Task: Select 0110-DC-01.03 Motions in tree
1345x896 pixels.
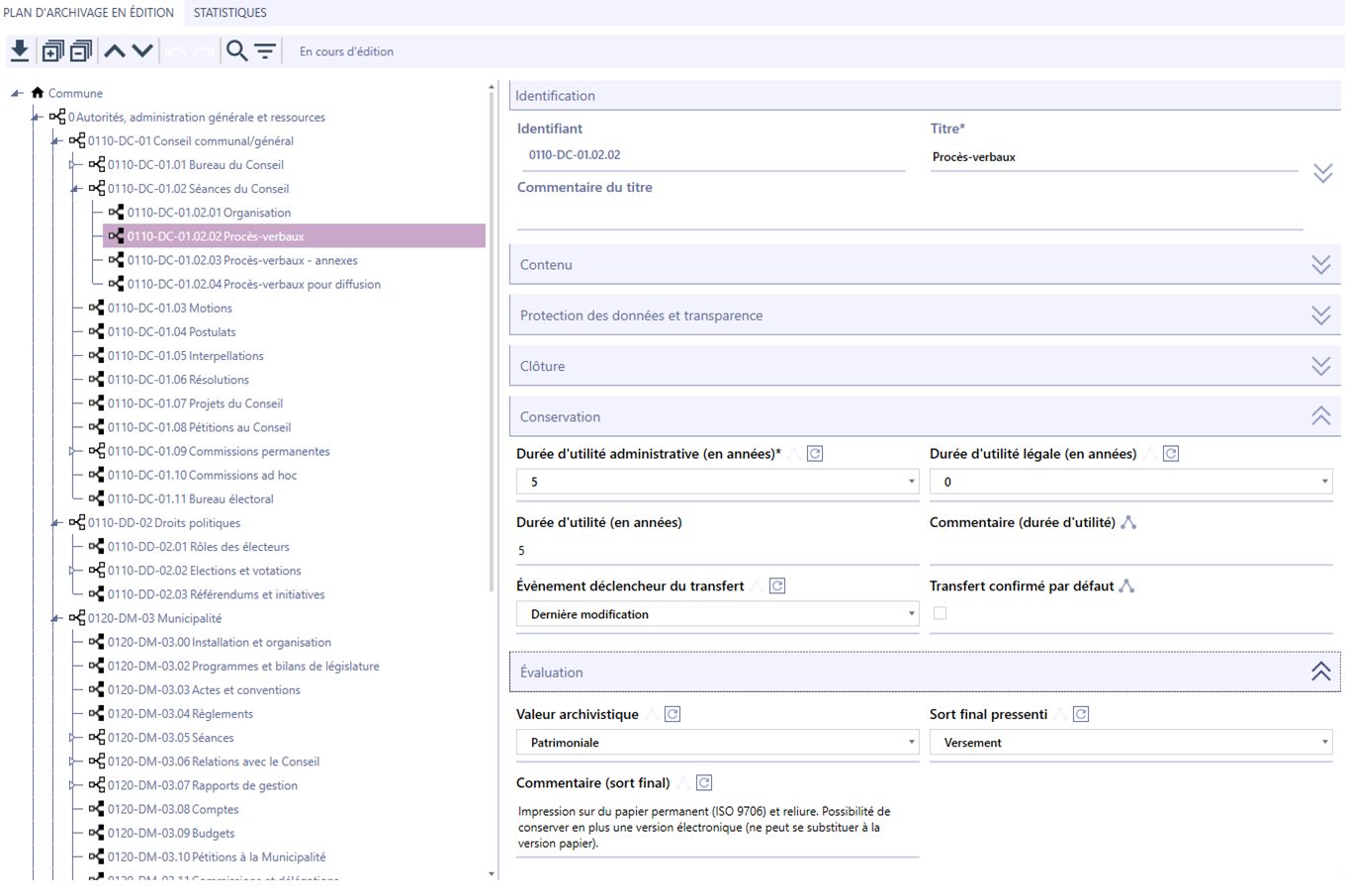Action: (x=169, y=308)
